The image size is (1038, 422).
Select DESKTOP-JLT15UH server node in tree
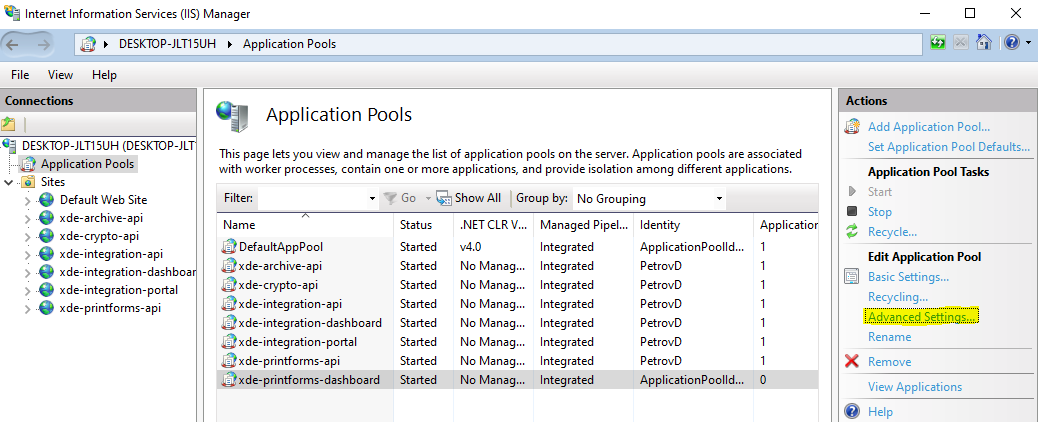coord(109,146)
